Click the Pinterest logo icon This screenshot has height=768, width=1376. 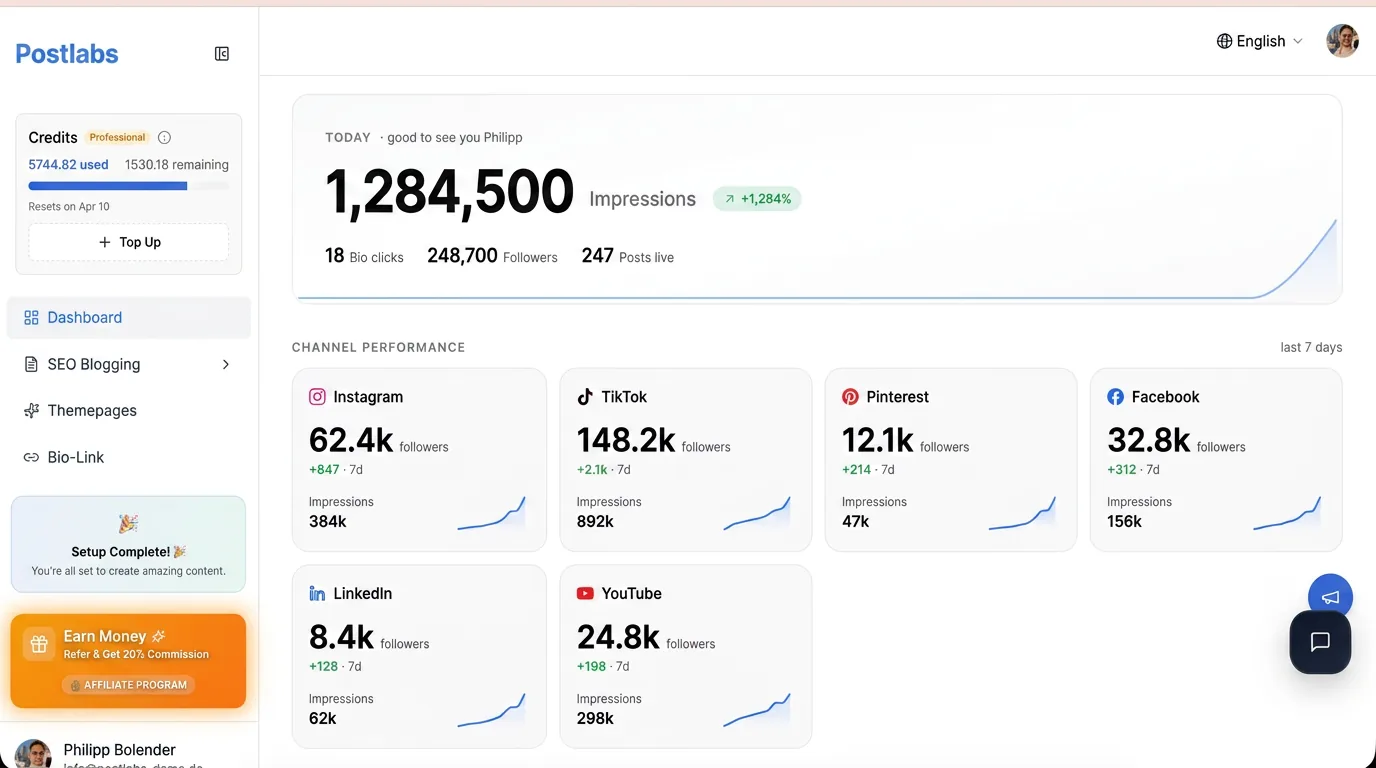pos(850,397)
